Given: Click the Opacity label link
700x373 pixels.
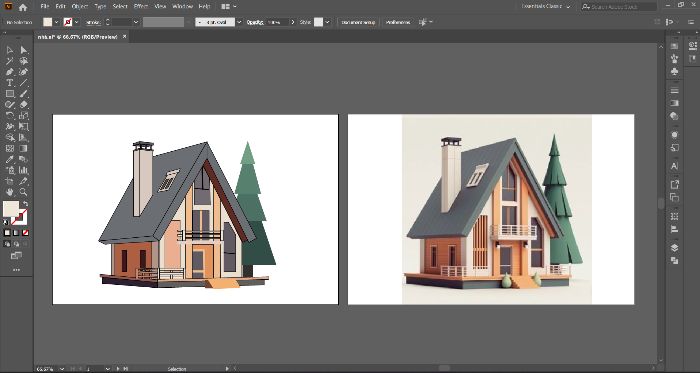Looking at the screenshot, I should 255,22.
